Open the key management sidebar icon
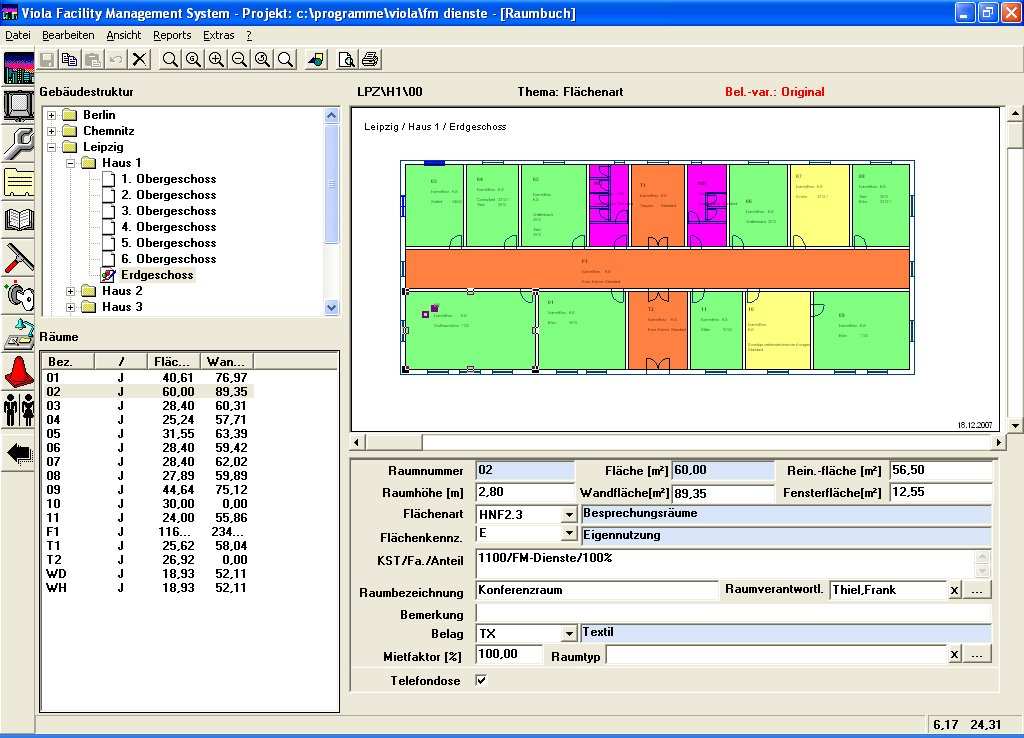 click(x=18, y=295)
